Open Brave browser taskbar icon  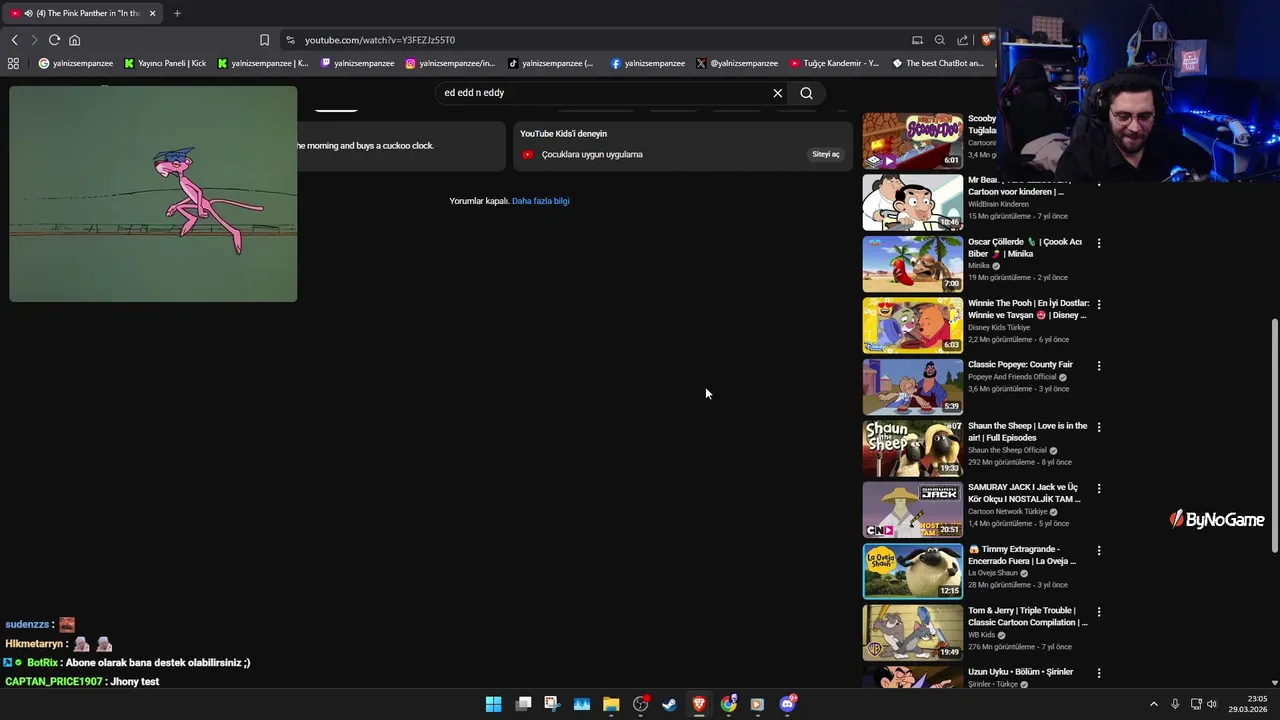699,704
